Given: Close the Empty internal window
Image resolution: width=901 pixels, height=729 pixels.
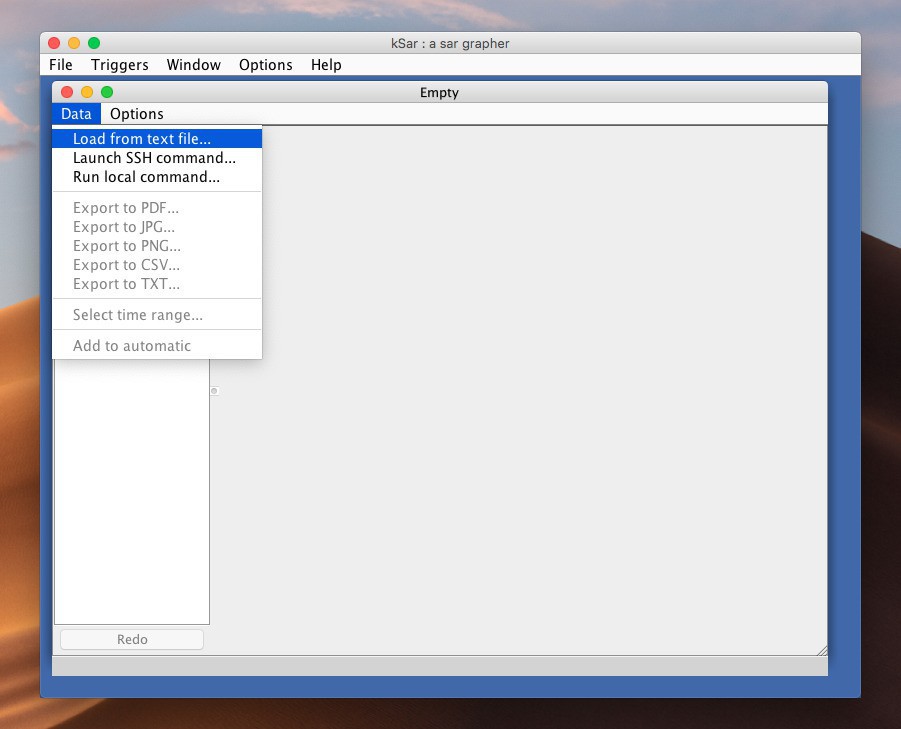Looking at the screenshot, I should click(67, 92).
